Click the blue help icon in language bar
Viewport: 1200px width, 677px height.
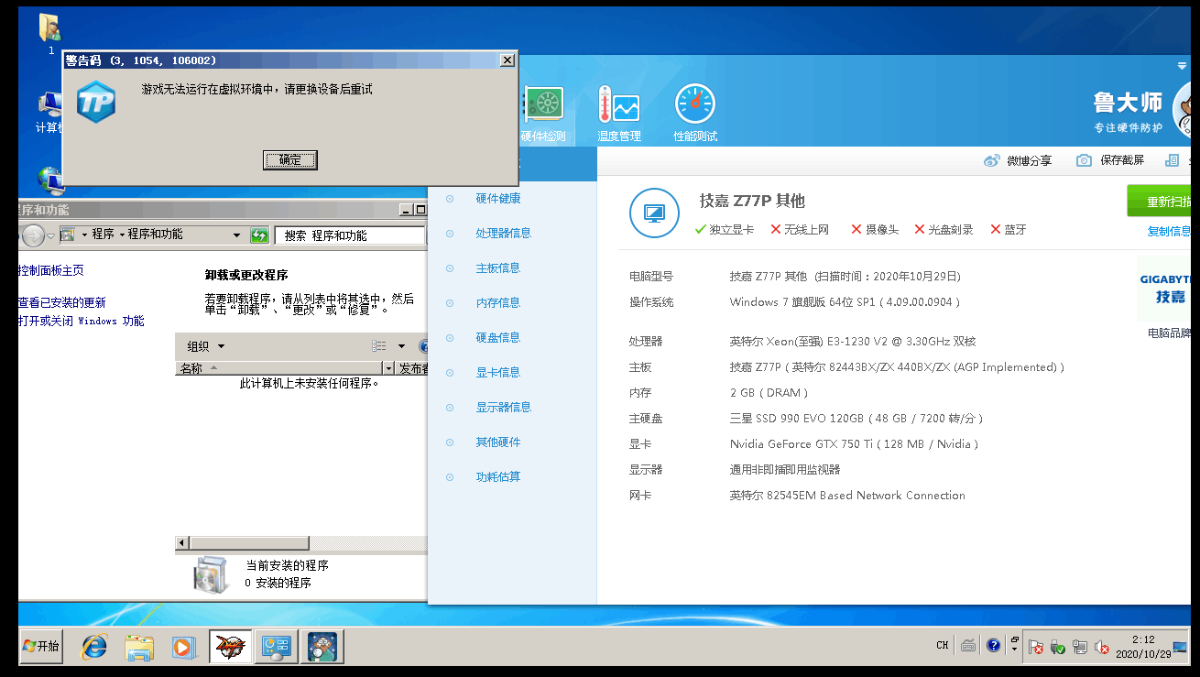tap(993, 646)
